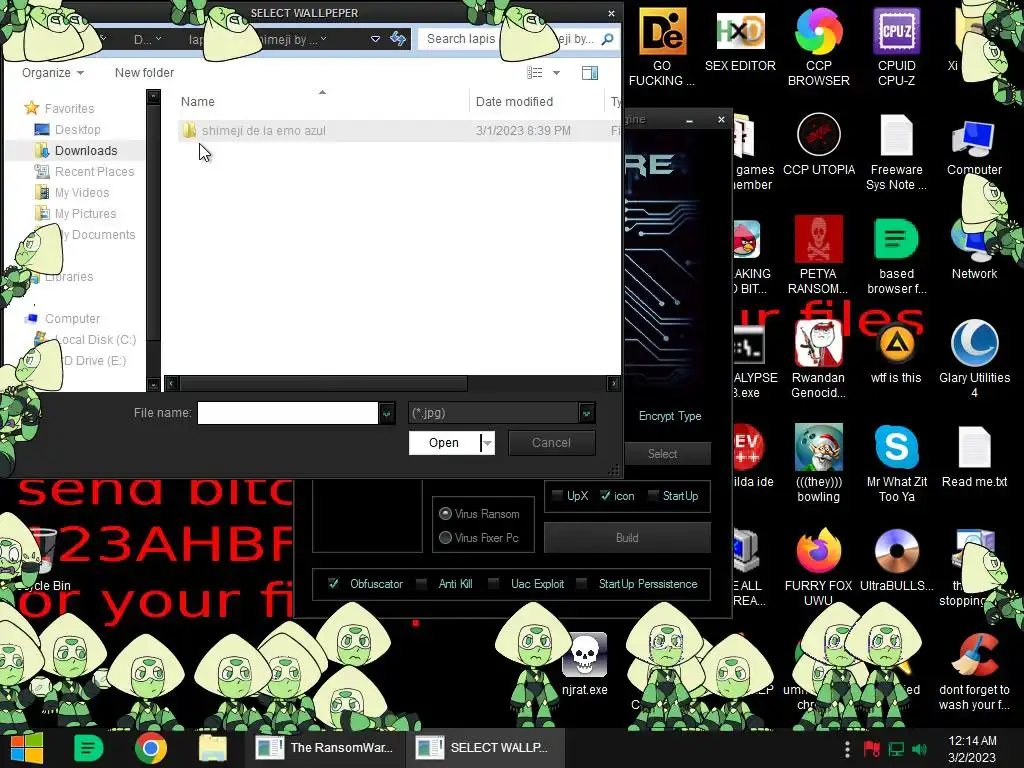This screenshot has height=768, width=1024.
Task: Click the volume icon in system tray
Action: click(920, 749)
